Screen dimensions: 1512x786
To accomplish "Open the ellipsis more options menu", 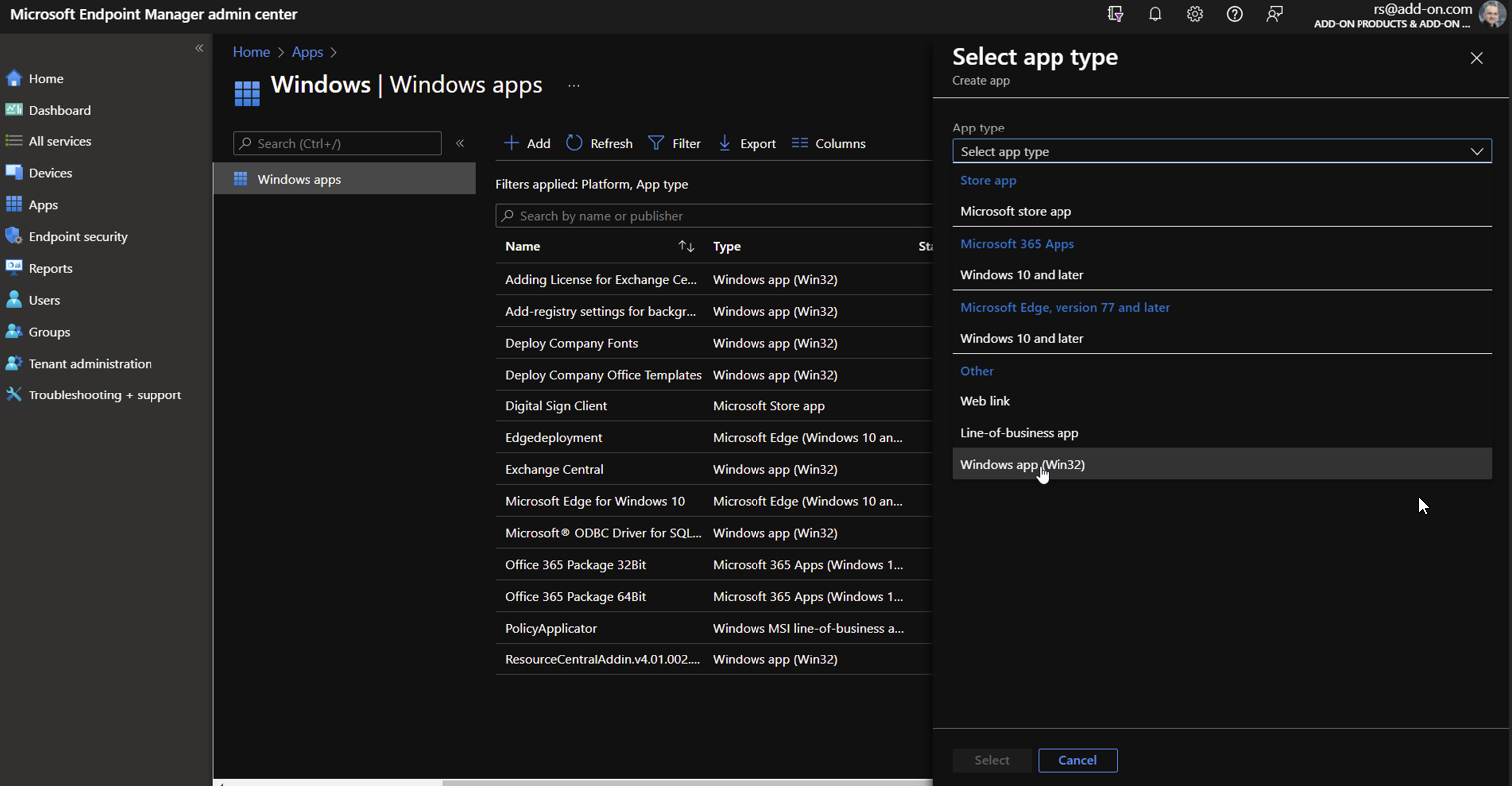I will [x=574, y=86].
